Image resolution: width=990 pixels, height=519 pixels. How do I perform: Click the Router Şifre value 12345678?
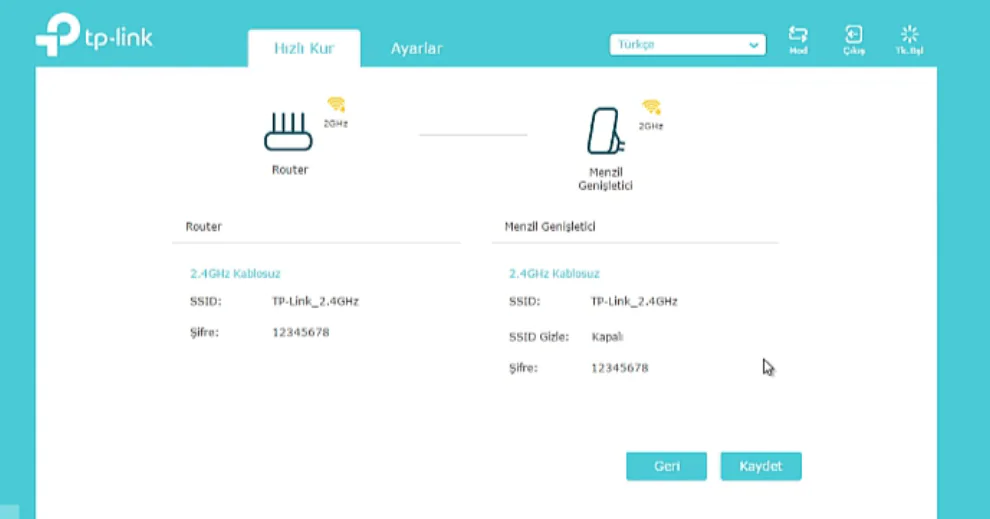click(x=300, y=332)
